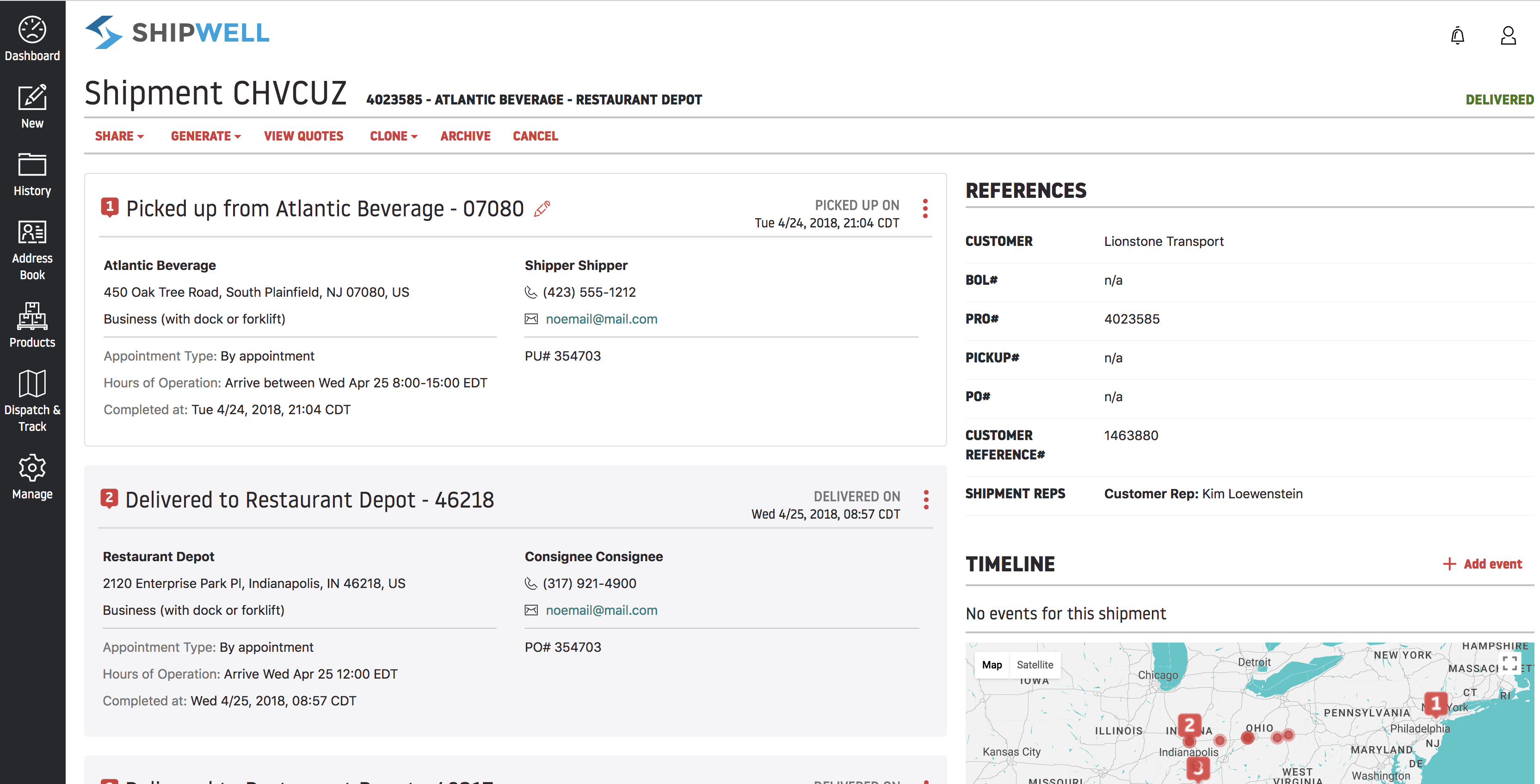The height and width of the screenshot is (784, 1540).
Task: Click PRO# value 4023585
Action: coord(1132,319)
